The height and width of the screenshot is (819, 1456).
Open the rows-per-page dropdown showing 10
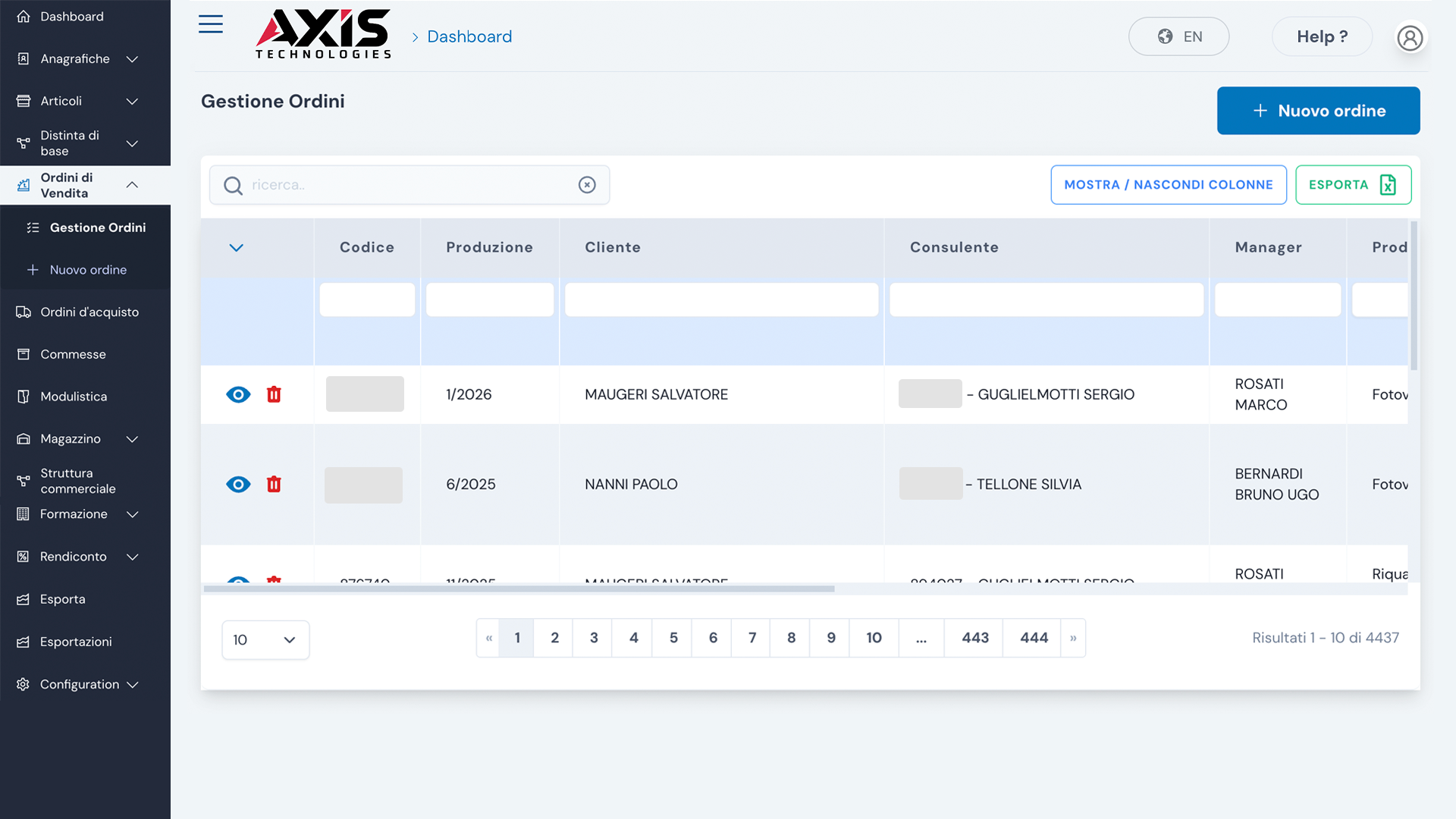265,640
